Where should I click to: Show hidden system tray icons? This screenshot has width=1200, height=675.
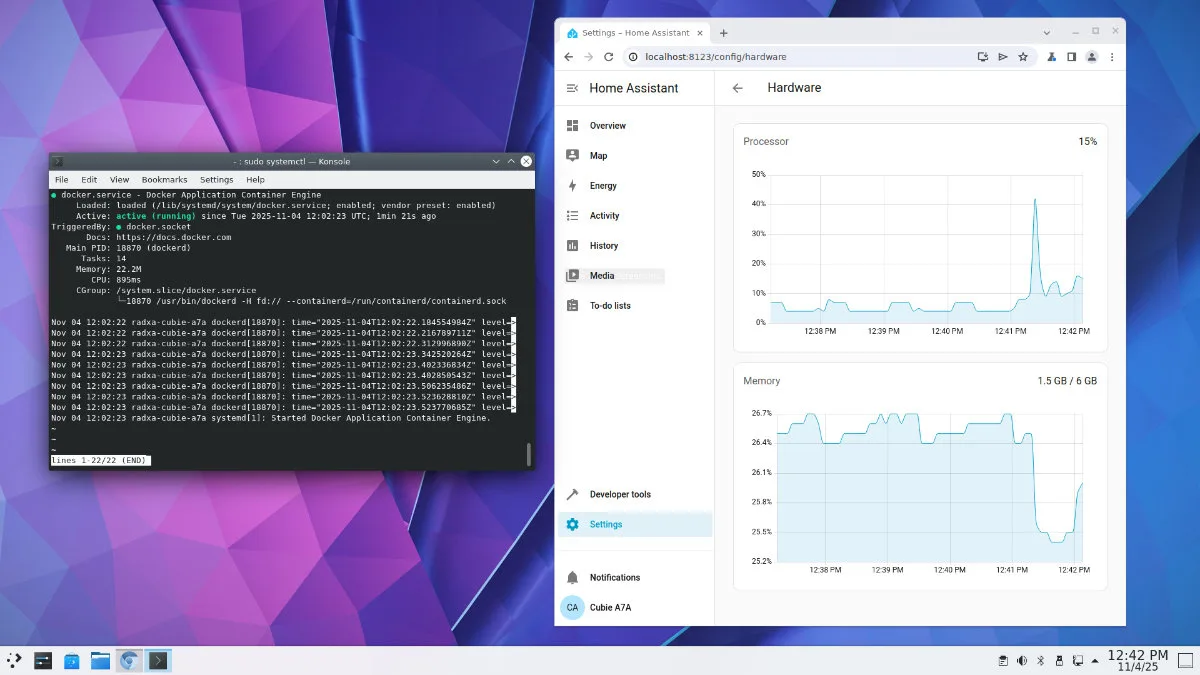1095,660
